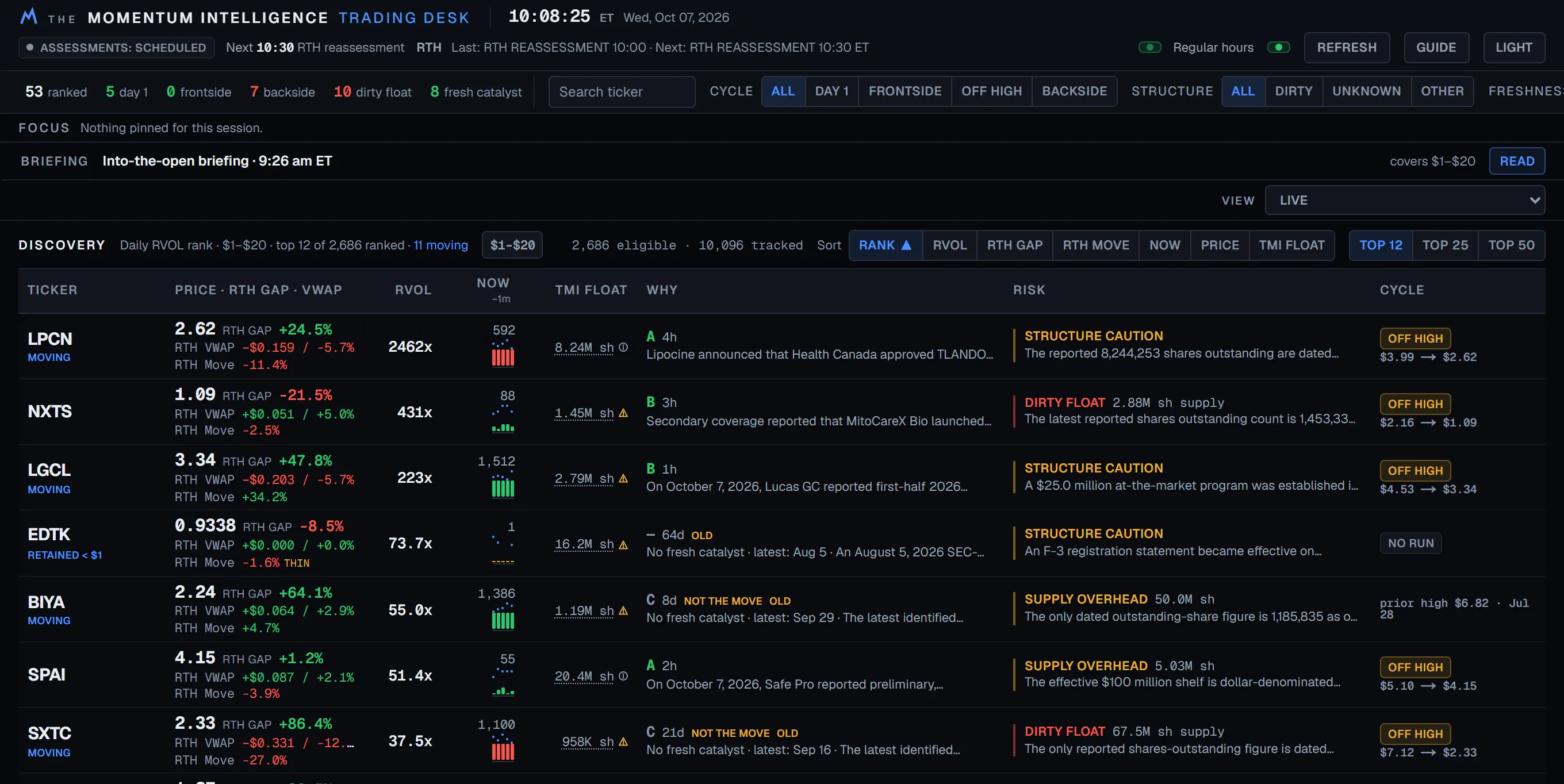Toggle the switch right of Regular hours
The image size is (1564, 784).
(x=1279, y=47)
